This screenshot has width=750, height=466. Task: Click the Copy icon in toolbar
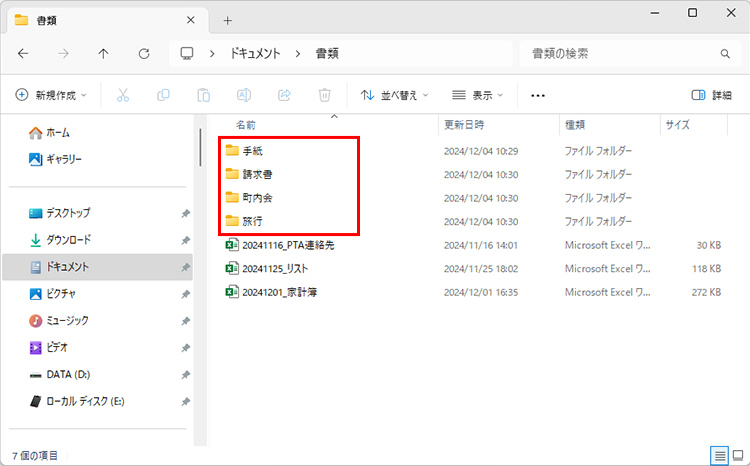tap(163, 95)
